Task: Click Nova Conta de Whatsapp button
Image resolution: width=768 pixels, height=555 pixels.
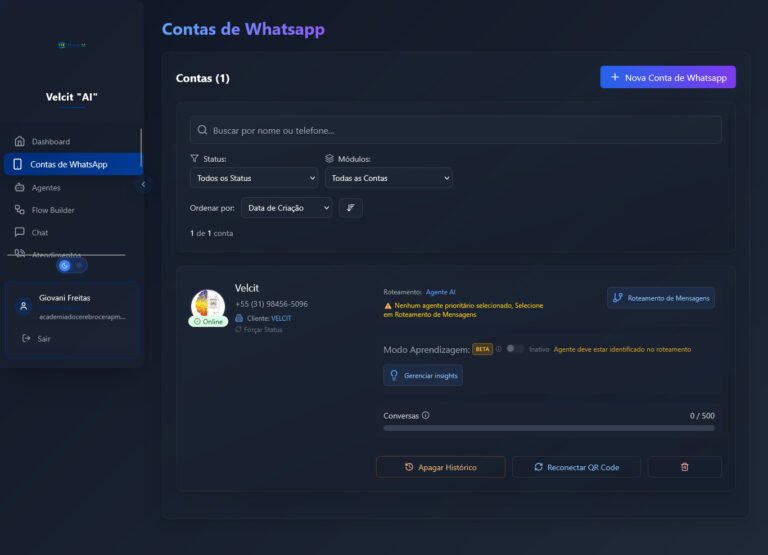Action: (x=667, y=77)
